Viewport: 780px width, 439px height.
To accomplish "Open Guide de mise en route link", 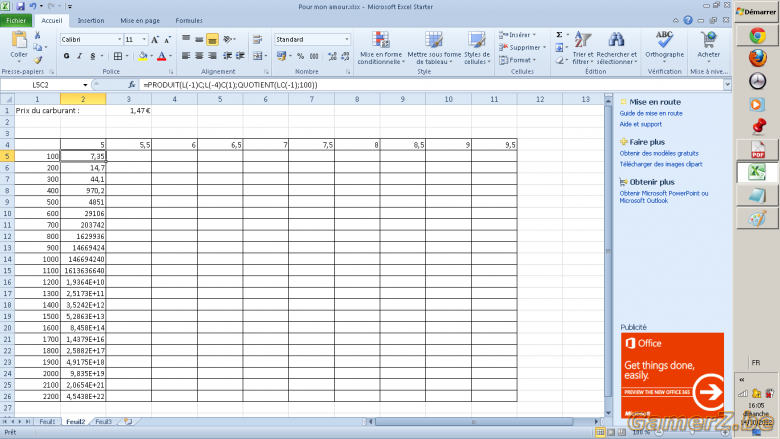I will [651, 113].
